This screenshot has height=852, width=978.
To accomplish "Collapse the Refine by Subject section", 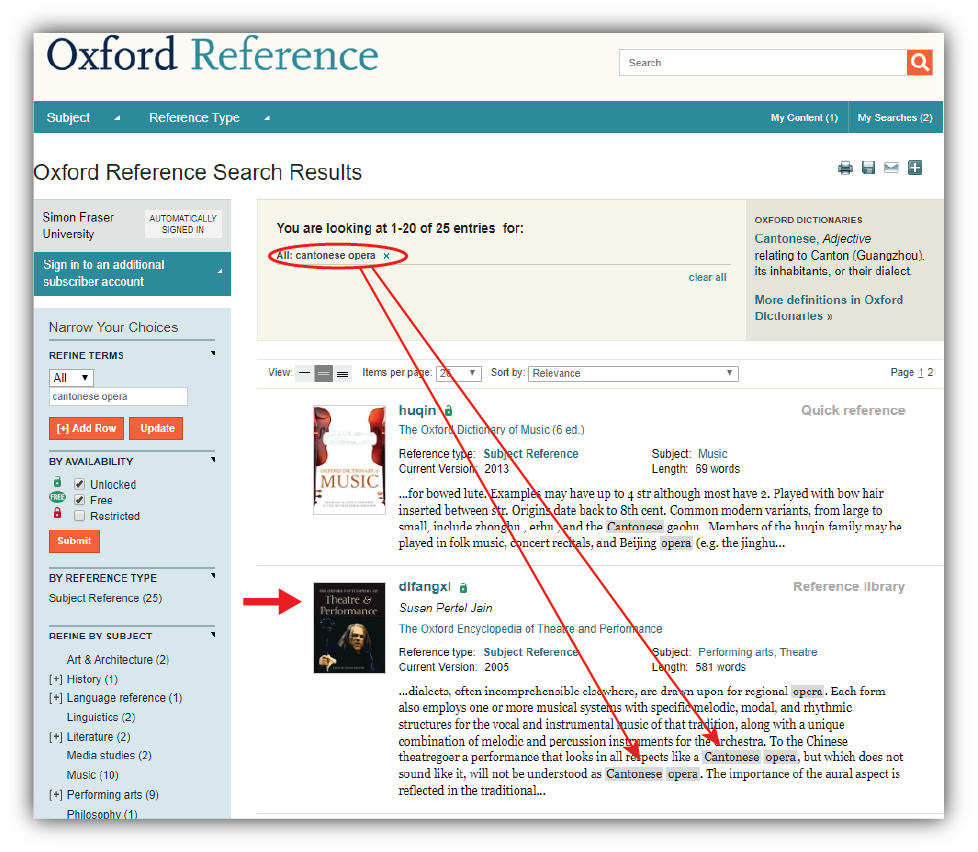I will click(213, 634).
